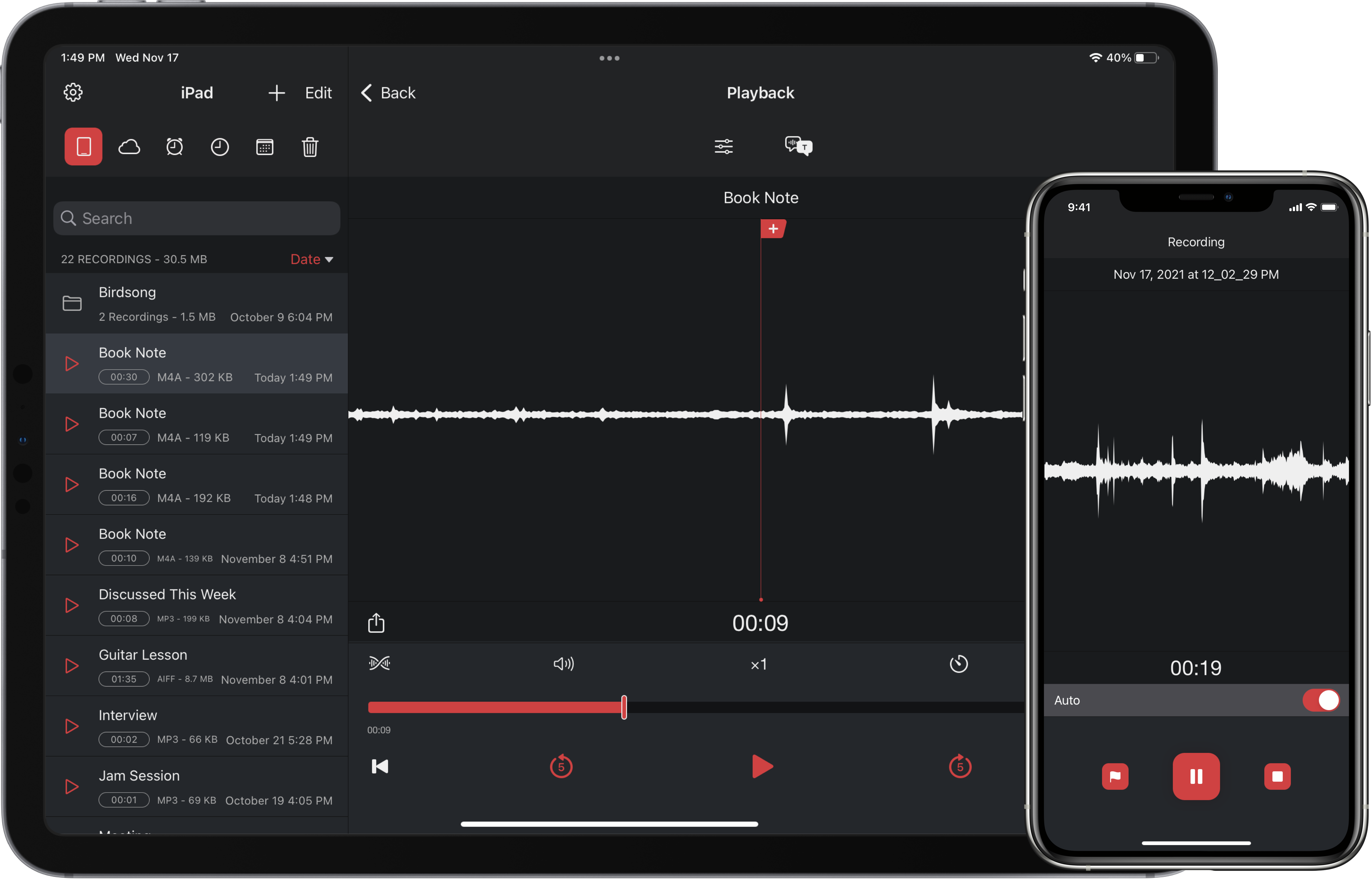
Task: Toggle the volume boost speaker icon
Action: coord(564,664)
